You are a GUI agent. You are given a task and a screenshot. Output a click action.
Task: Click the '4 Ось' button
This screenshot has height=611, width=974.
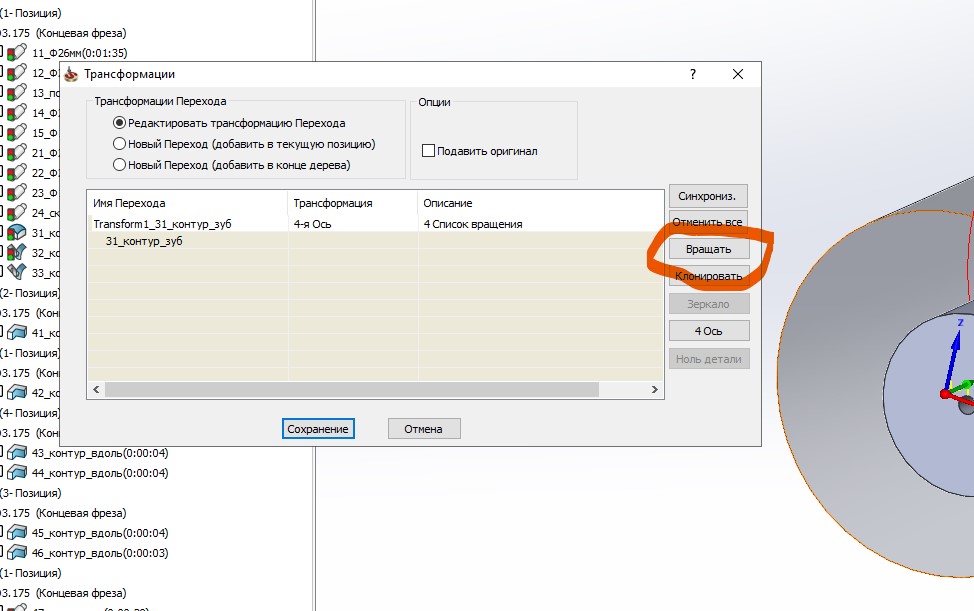coord(709,331)
